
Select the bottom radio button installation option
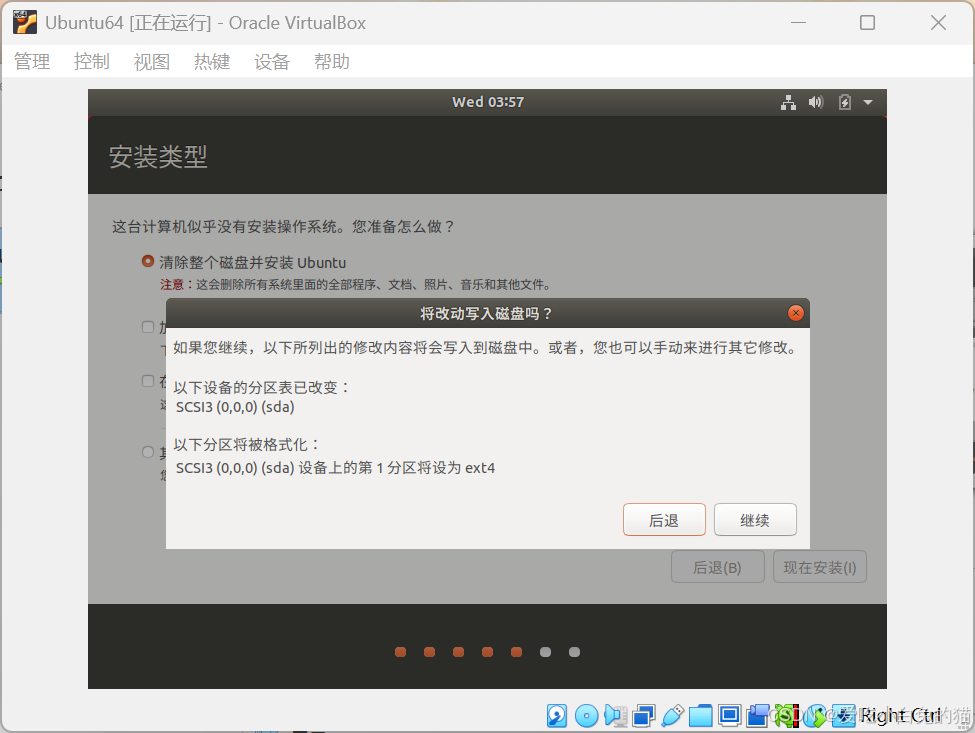pyautogui.click(x=148, y=452)
